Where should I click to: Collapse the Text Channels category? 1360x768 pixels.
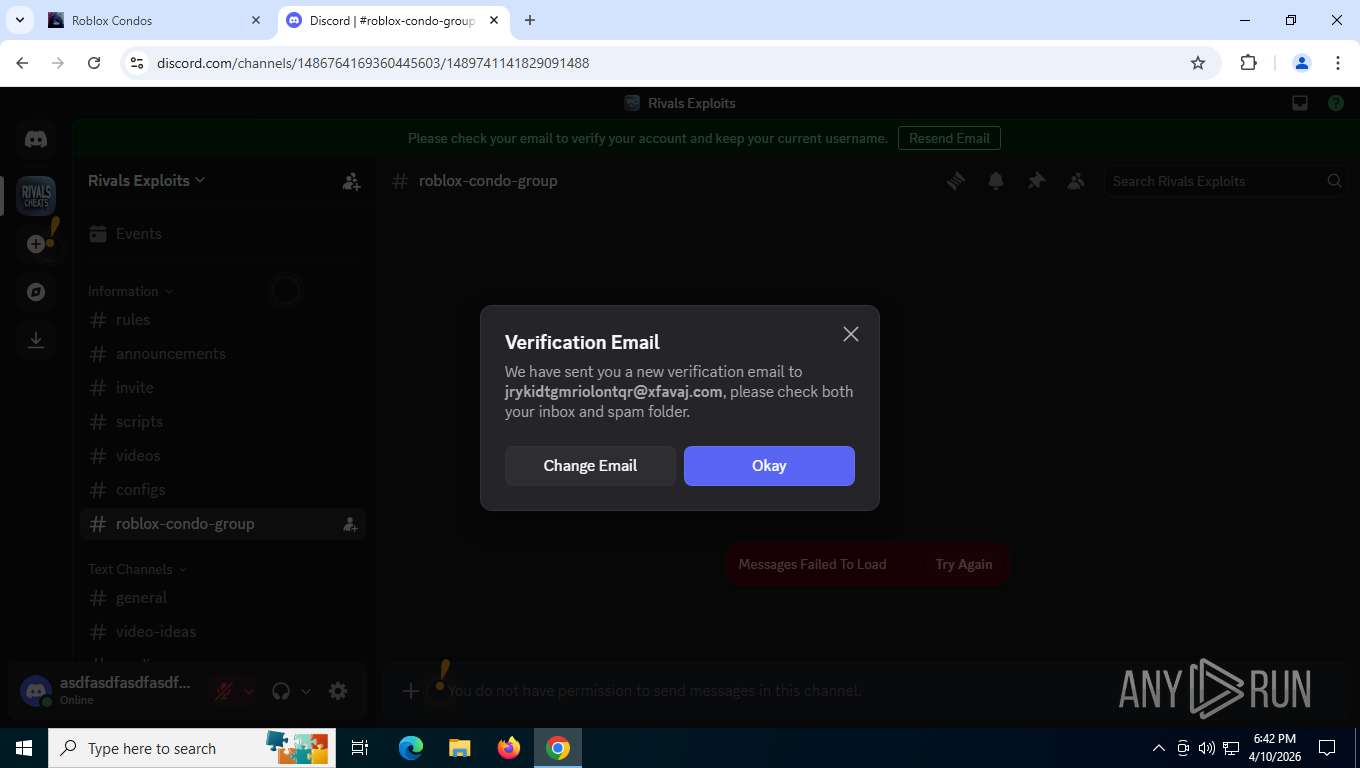137,569
